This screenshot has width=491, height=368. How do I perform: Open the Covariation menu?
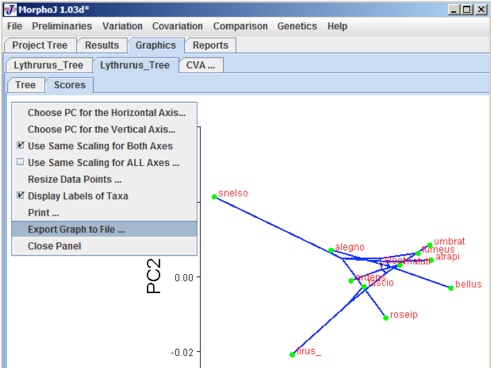tap(177, 26)
